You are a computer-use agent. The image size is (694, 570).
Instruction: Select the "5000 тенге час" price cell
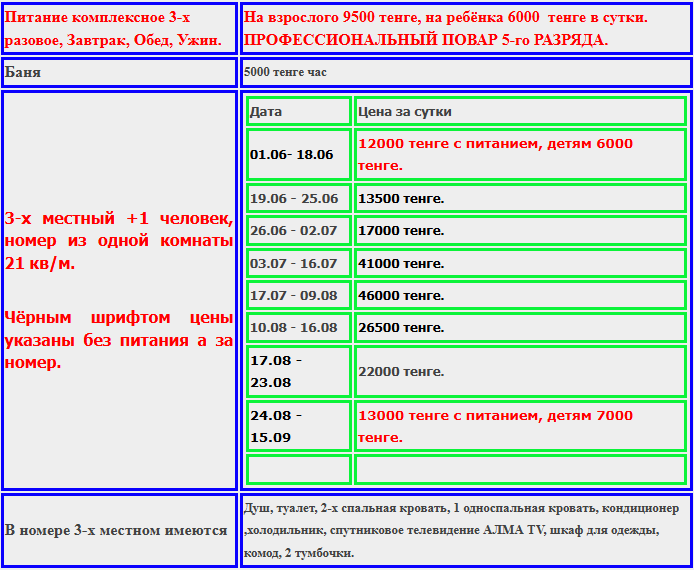285,73
